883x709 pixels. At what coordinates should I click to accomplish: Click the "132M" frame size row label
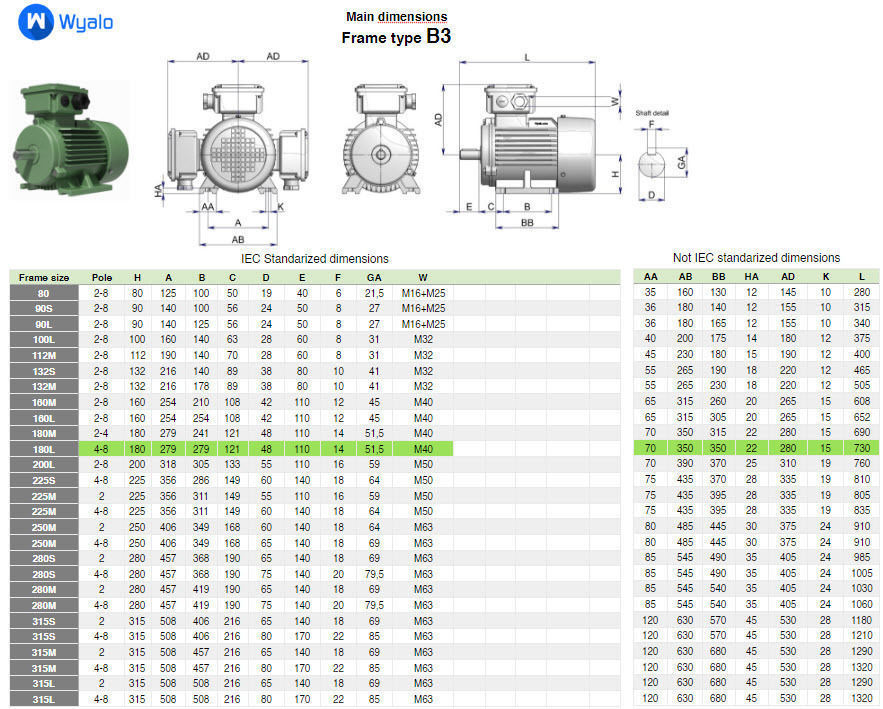pyautogui.click(x=43, y=386)
